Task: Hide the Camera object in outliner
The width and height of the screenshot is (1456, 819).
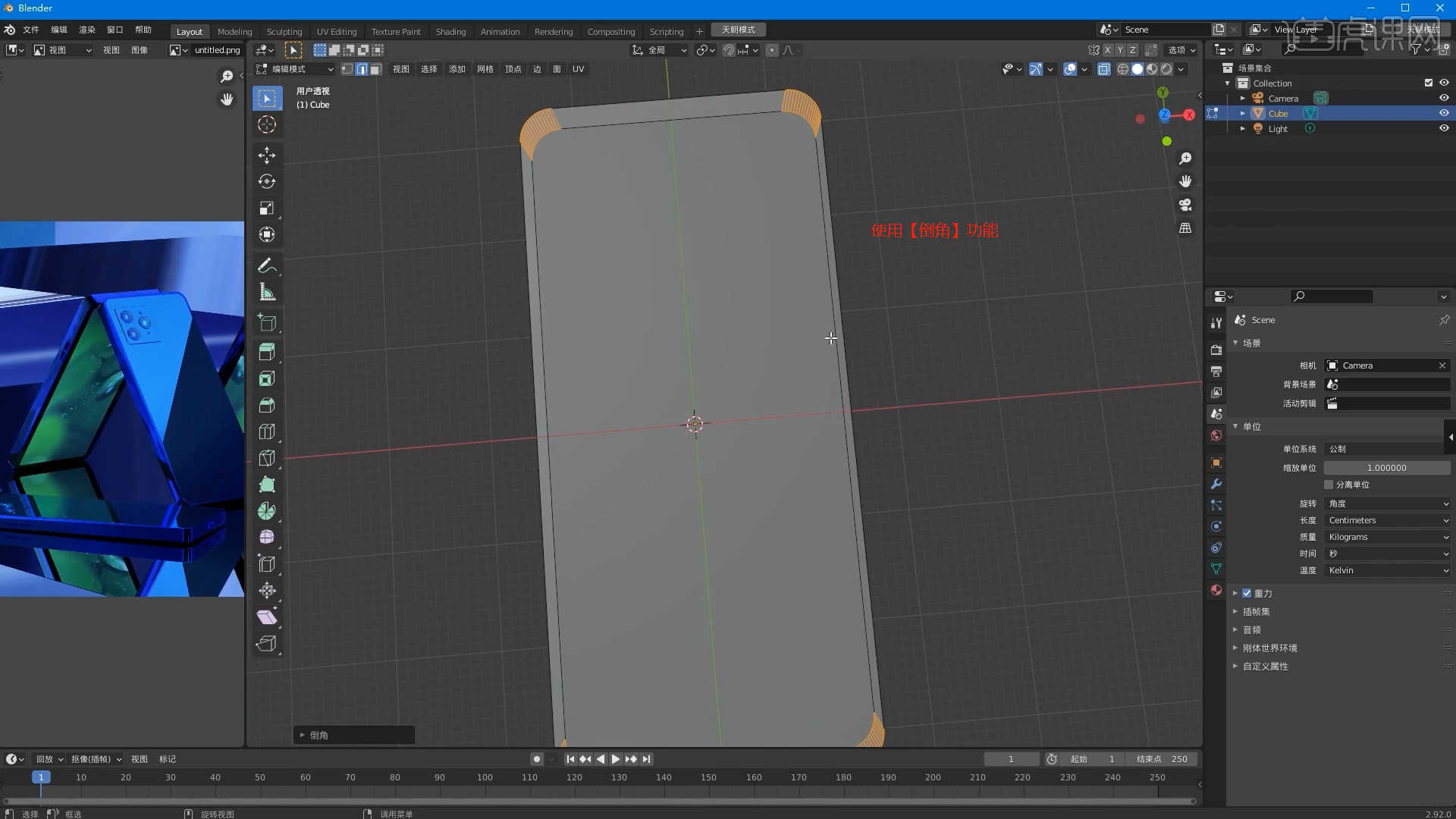Action: (x=1444, y=98)
